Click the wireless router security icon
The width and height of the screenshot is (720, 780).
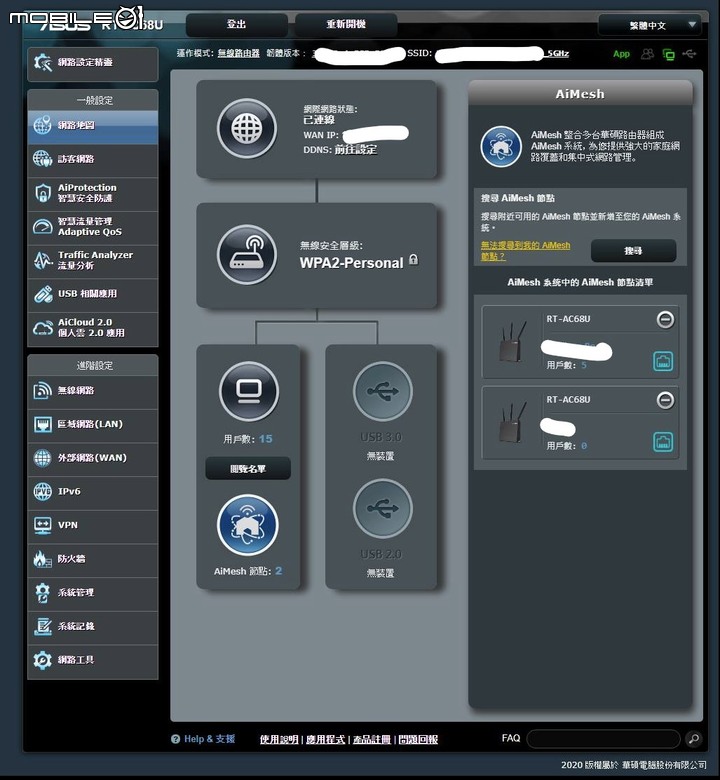[x=247, y=255]
